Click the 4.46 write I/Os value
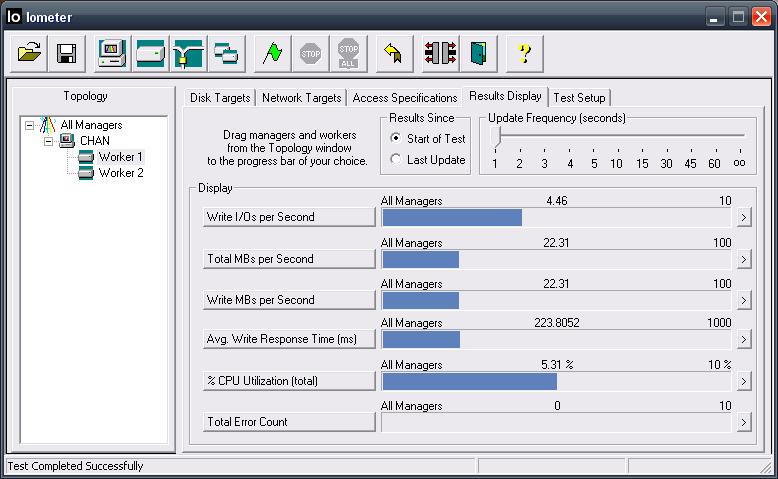Viewport: 778px width, 479px height. 557,201
